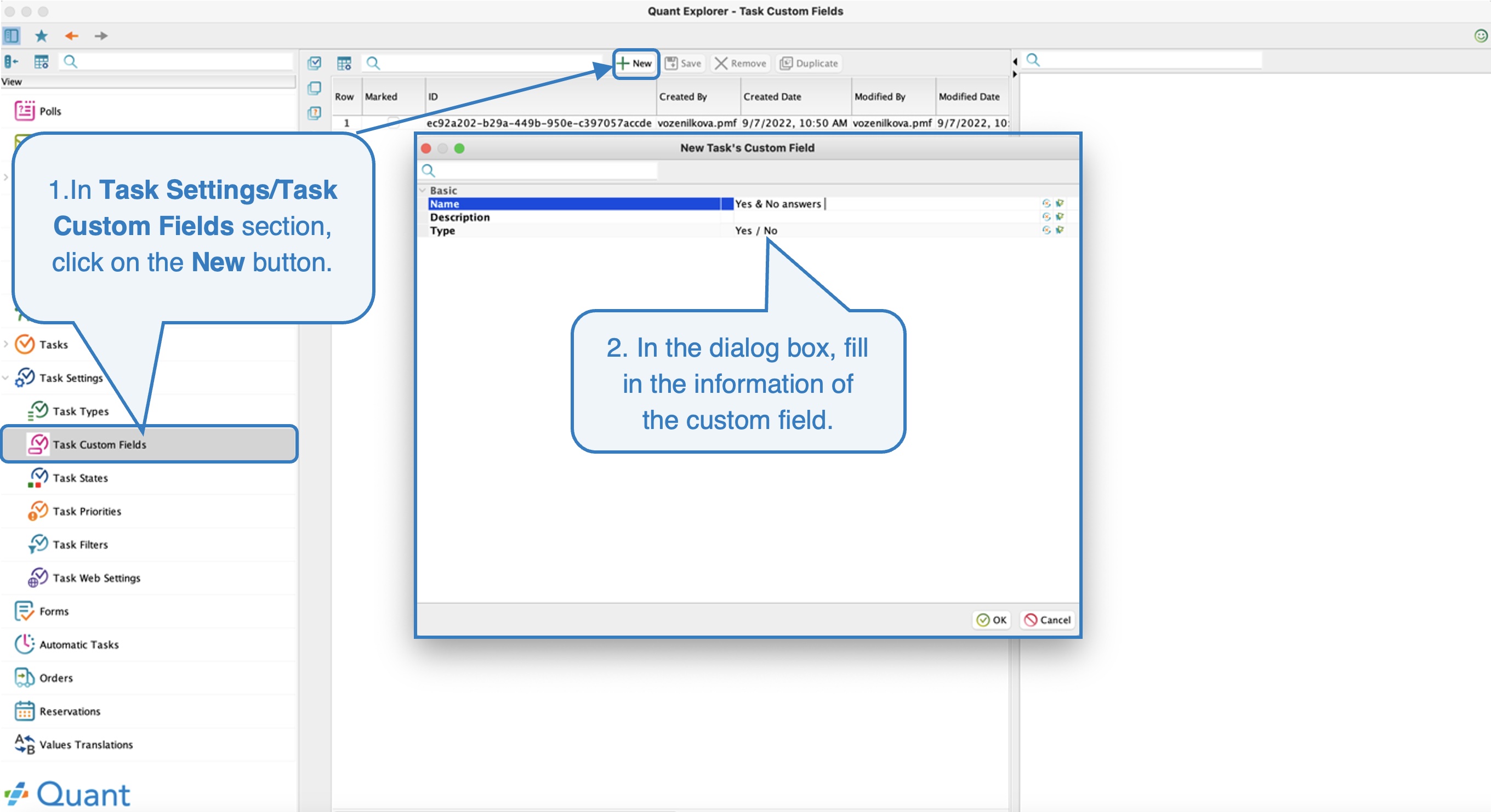The image size is (1491, 812).
Task: Click the collapse navigation tree icon
Action: [x=11, y=61]
